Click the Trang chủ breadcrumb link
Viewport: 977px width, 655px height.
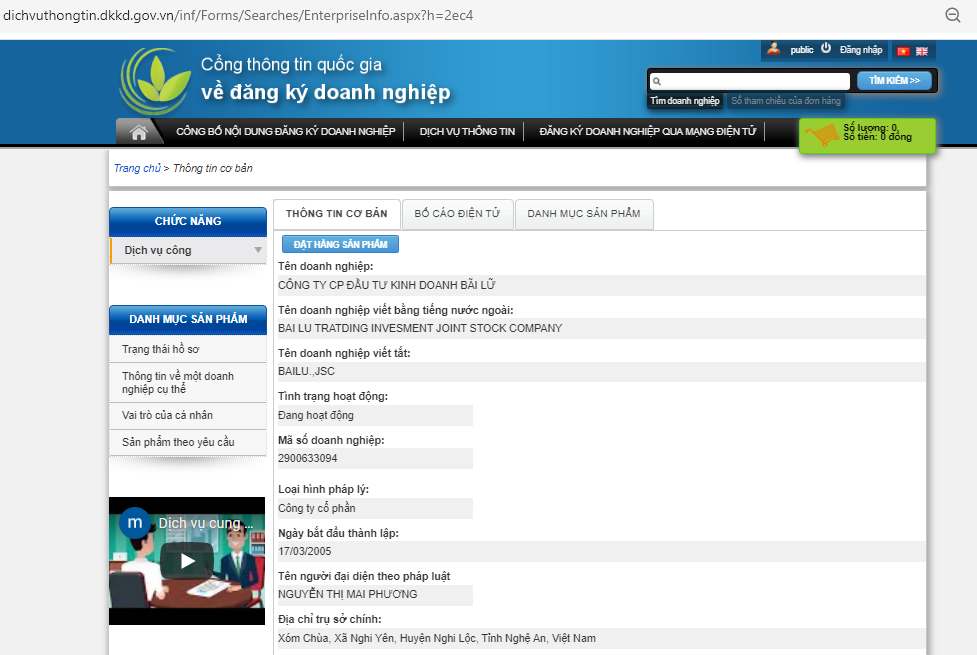coord(137,169)
